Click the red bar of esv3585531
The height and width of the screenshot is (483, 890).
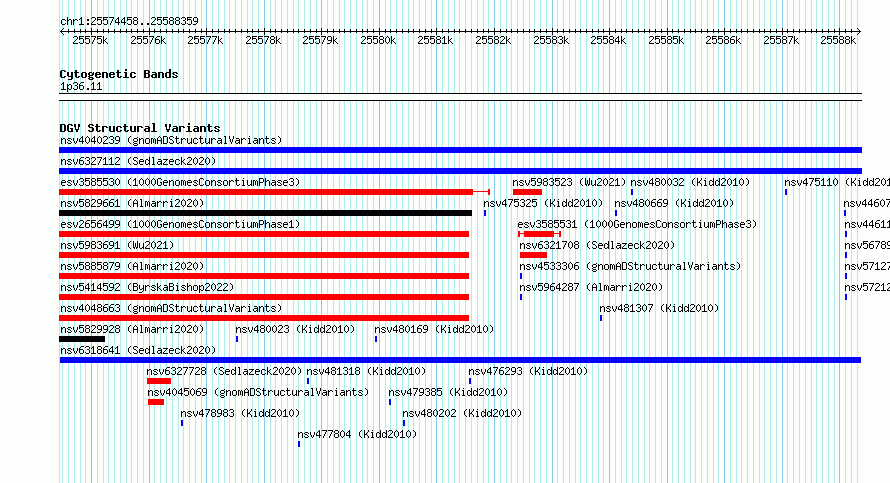tap(539, 234)
